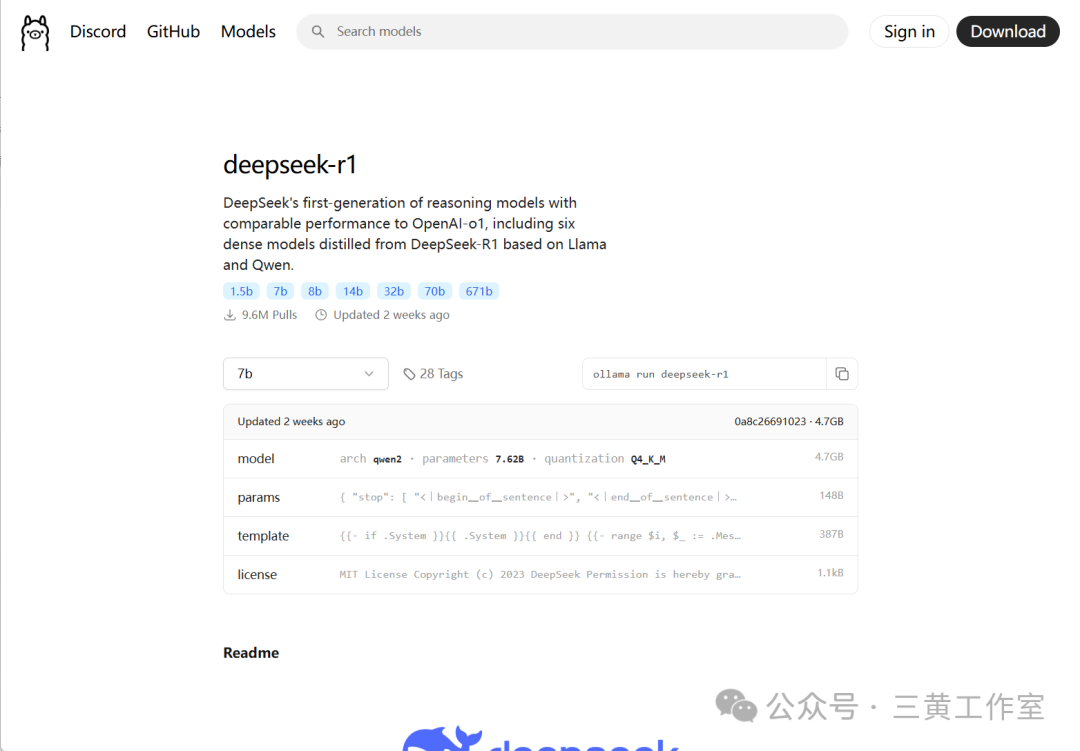Select the 32b size tag

pos(394,291)
